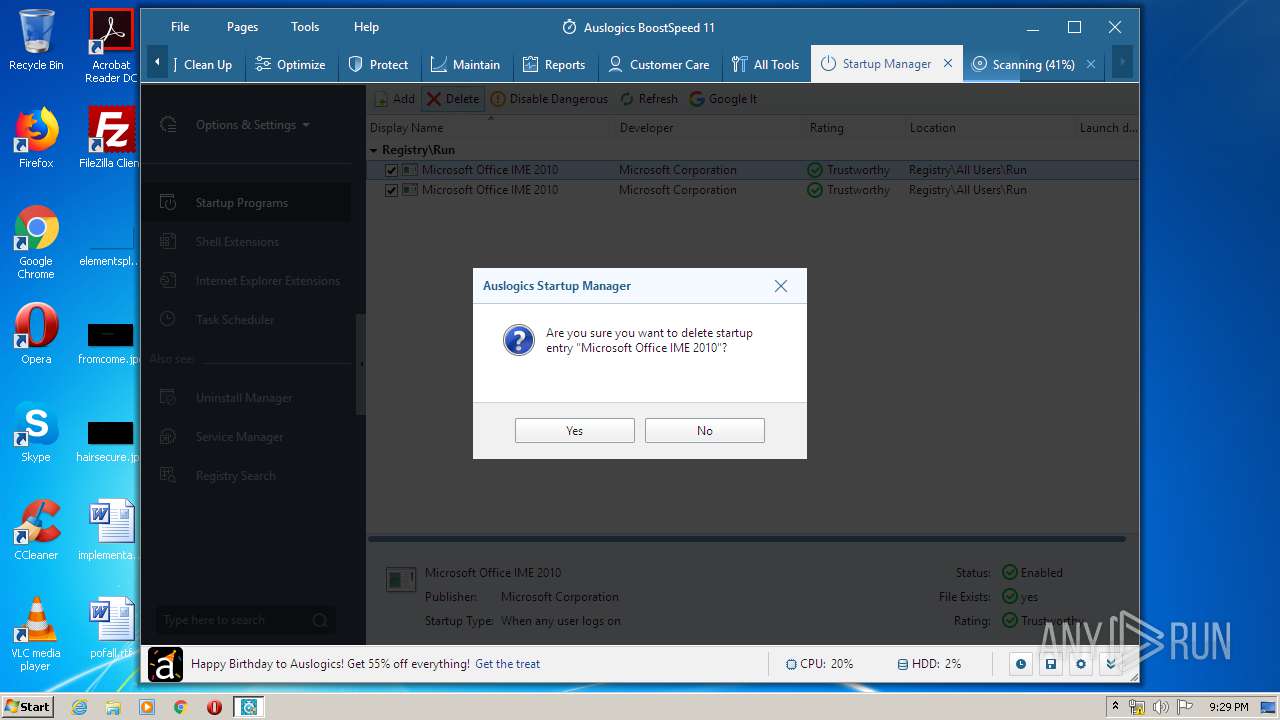The image size is (1280, 720).
Task: Uncheck first Microsoft Office IME 2010 entry
Action: pos(391,170)
